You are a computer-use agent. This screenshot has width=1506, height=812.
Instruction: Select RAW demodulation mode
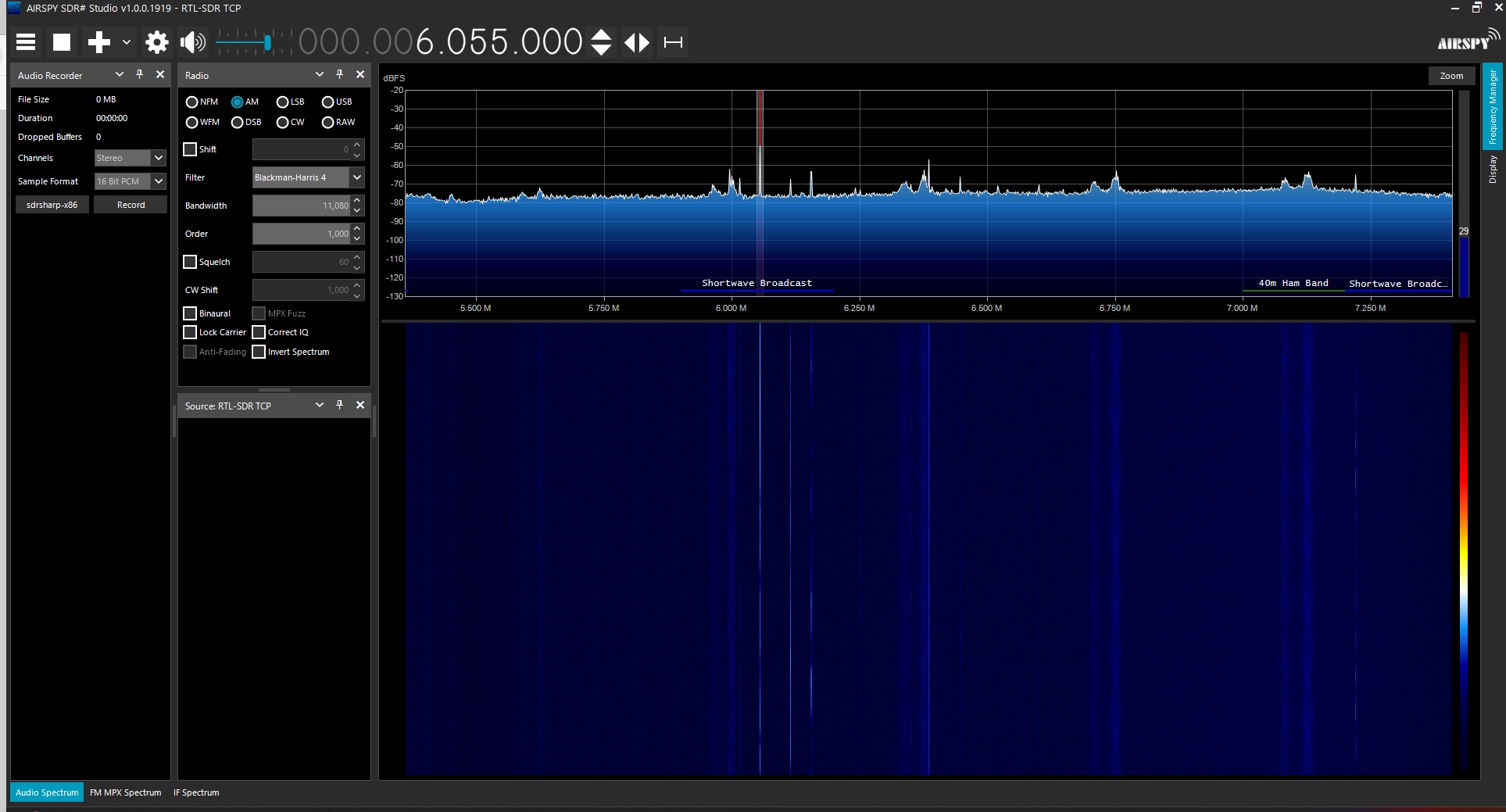(338, 122)
